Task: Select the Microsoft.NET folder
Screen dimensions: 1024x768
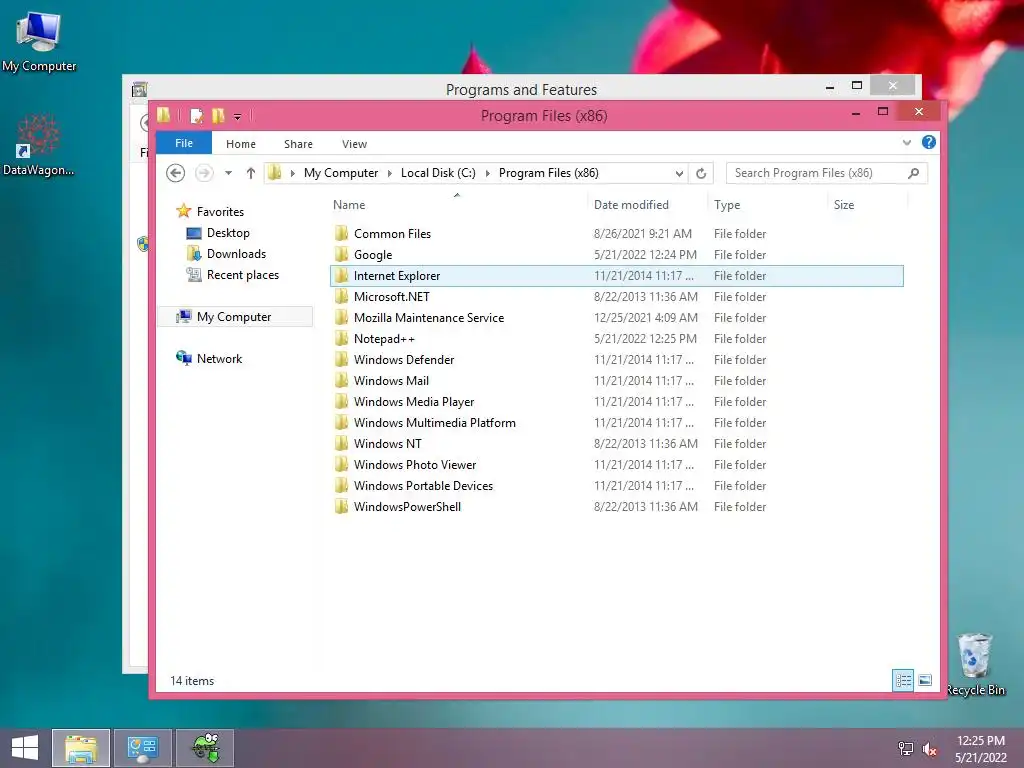Action: pos(617,296)
